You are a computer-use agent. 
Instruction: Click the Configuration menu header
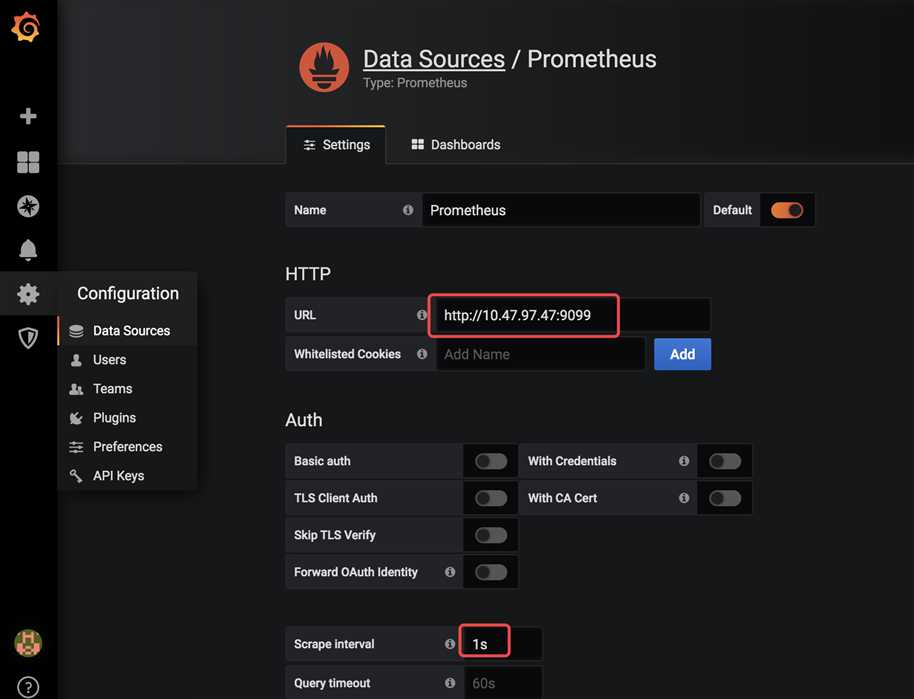coord(128,293)
